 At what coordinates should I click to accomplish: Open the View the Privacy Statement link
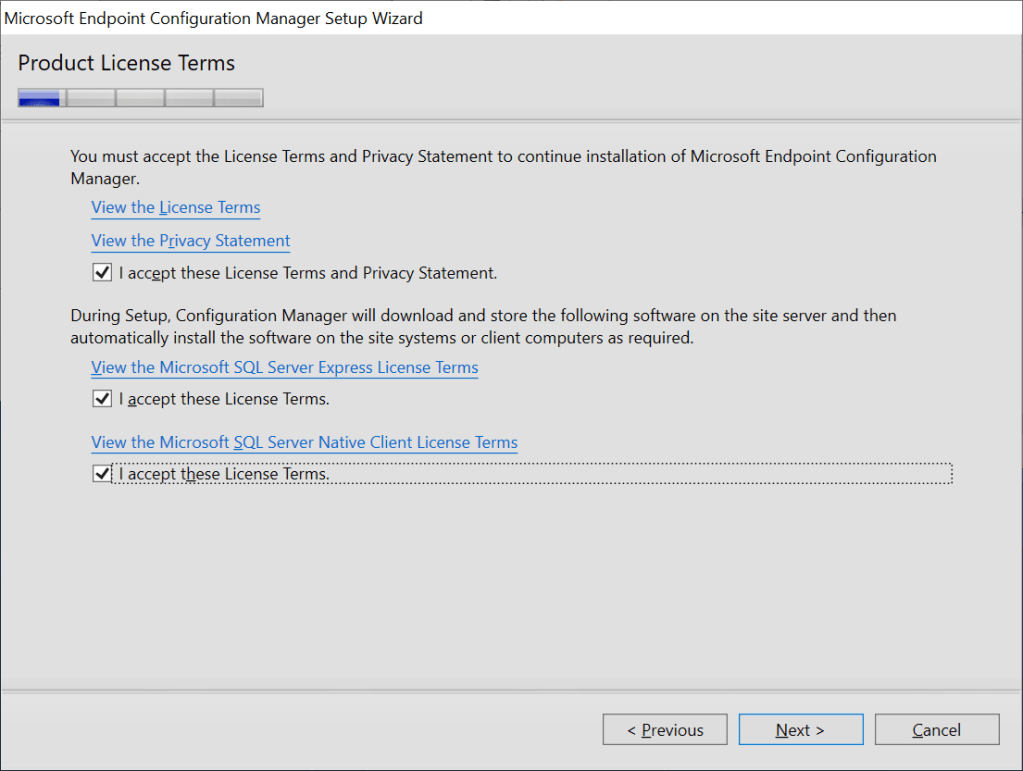tap(190, 241)
